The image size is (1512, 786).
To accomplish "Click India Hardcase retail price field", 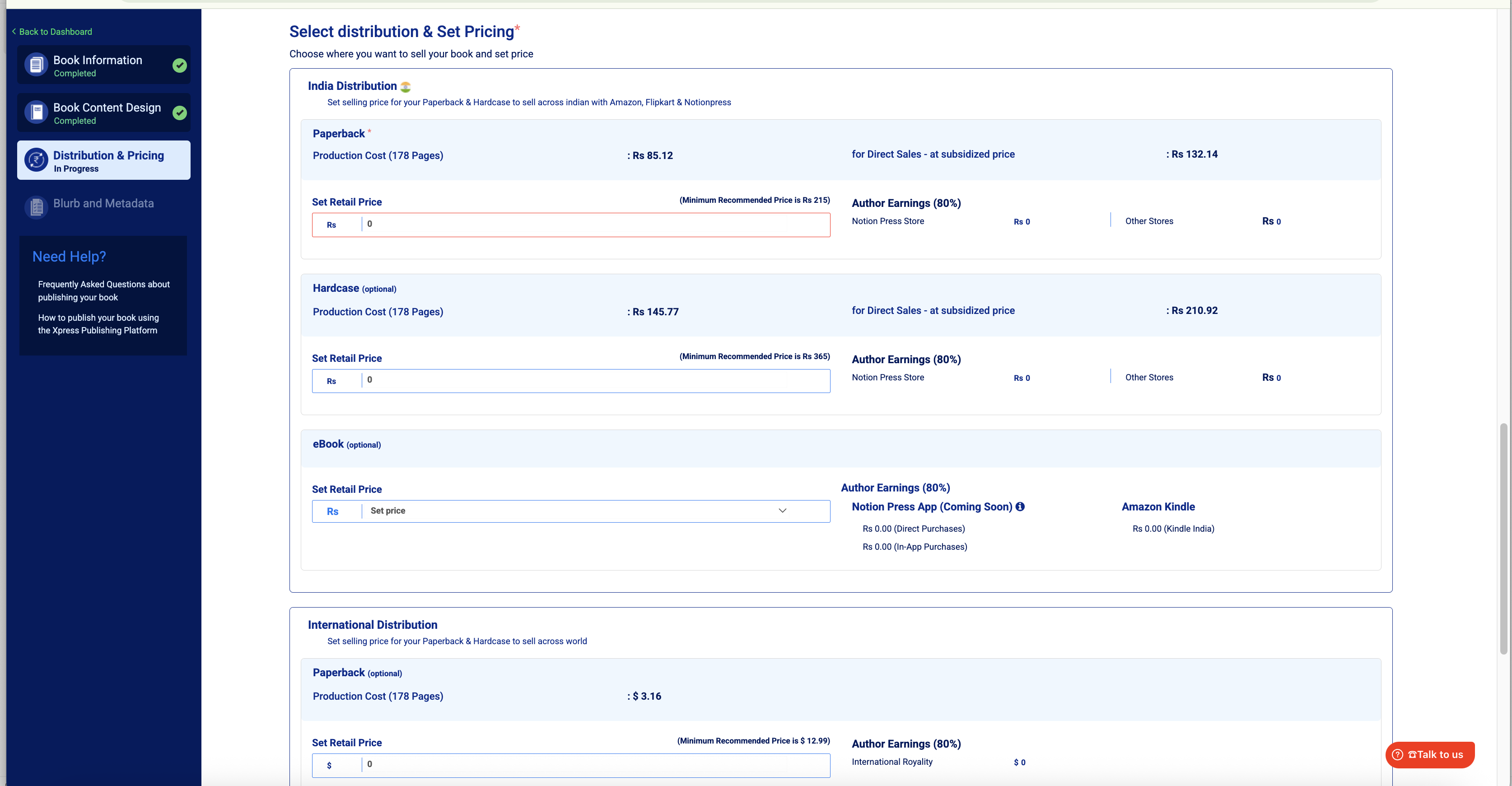I will (575, 380).
